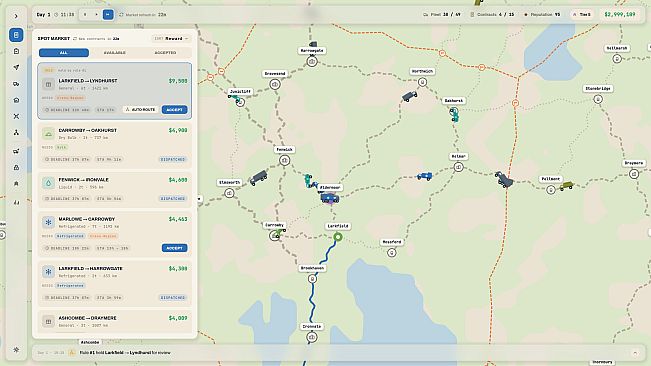Click the general cargo icon on the Larkfield–Lyndhurst card
Screen dimensions: 651x366
click(x=48, y=84)
